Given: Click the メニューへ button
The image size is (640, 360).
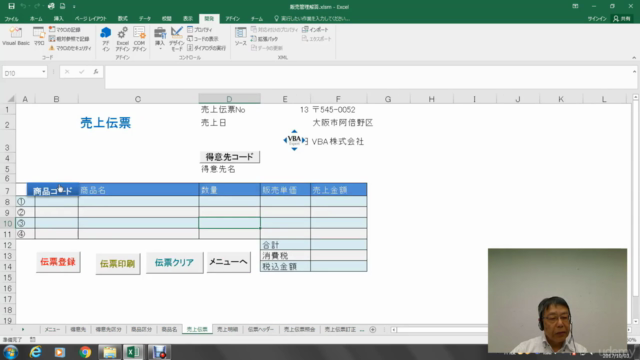Looking at the screenshot, I should pyautogui.click(x=229, y=262).
